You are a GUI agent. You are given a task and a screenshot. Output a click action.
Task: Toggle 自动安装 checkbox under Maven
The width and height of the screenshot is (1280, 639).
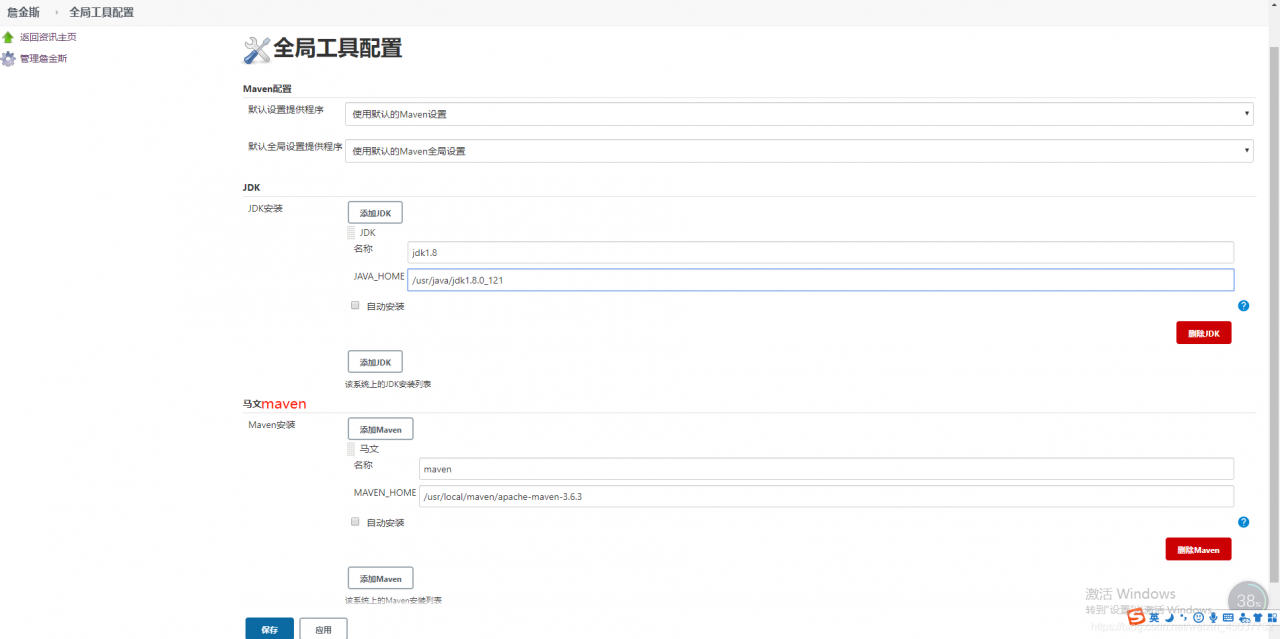[355, 522]
